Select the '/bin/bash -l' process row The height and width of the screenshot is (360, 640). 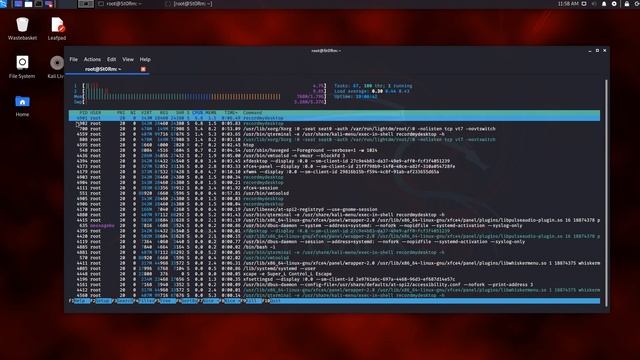click(334, 247)
